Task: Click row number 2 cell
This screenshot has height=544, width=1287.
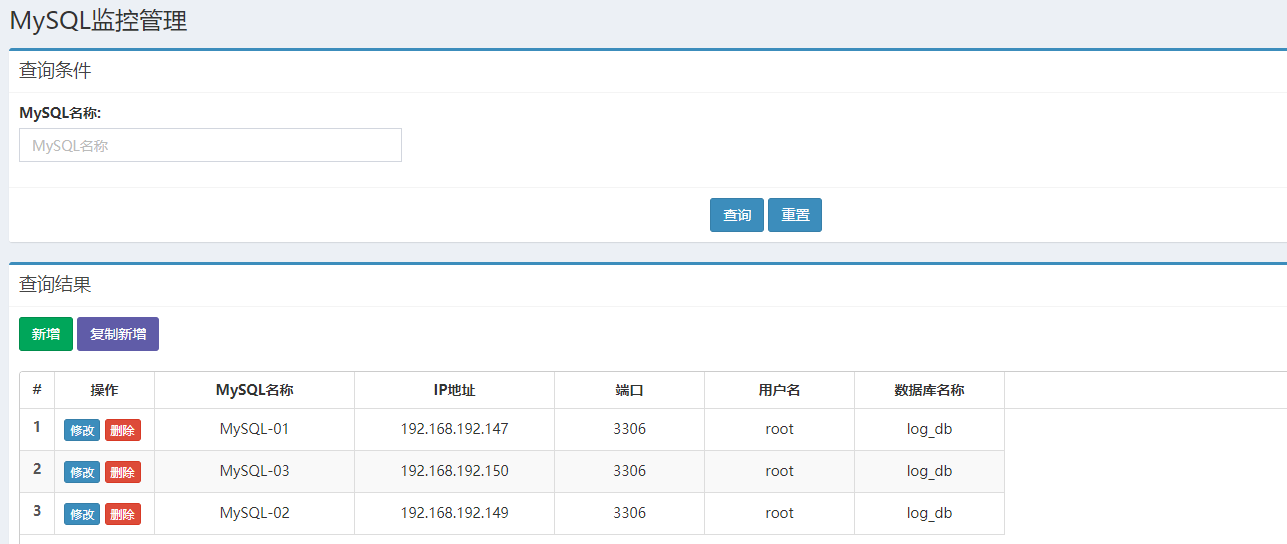Action: click(37, 471)
